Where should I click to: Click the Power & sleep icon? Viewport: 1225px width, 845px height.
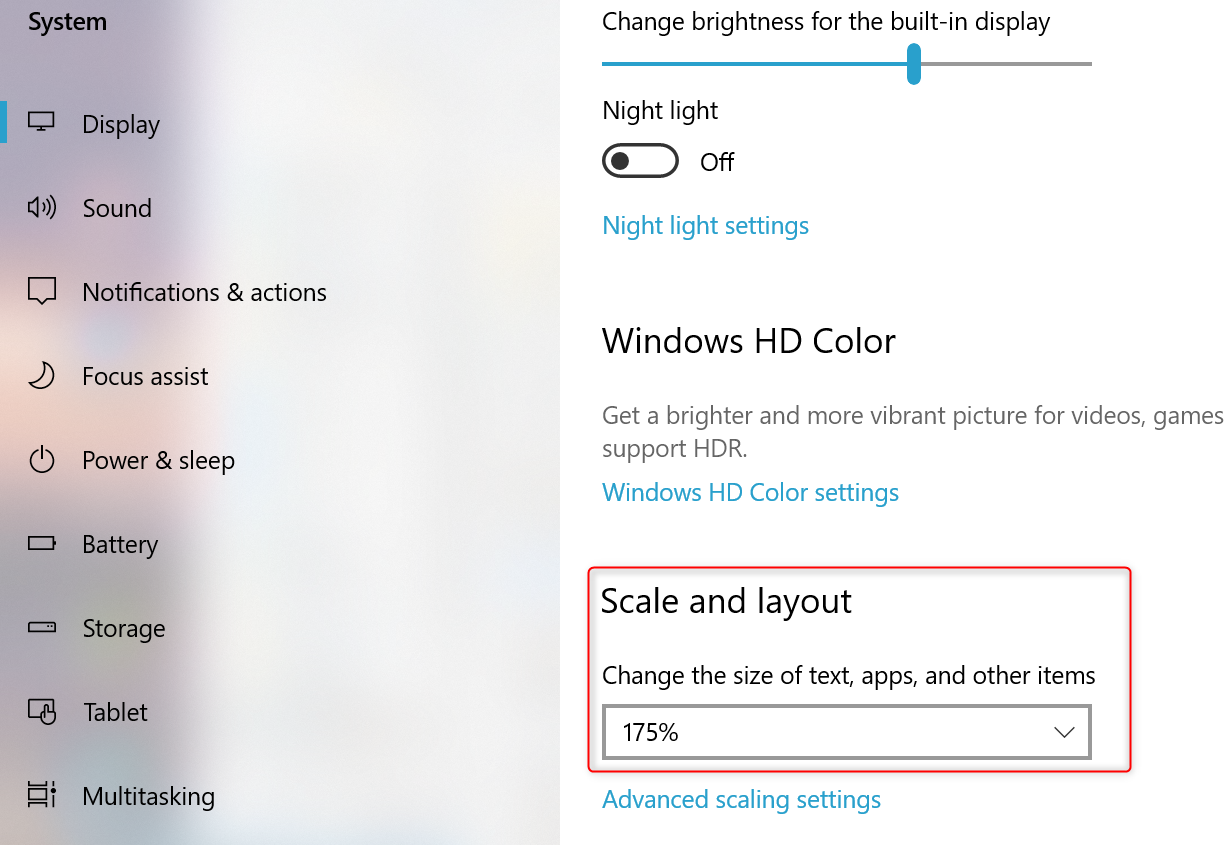pos(41,460)
